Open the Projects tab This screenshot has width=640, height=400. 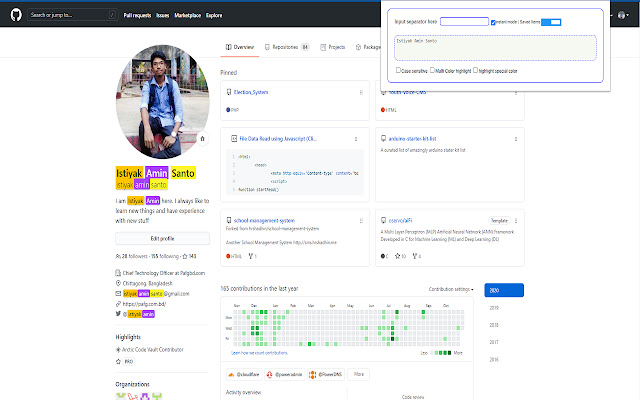pyautogui.click(x=333, y=47)
